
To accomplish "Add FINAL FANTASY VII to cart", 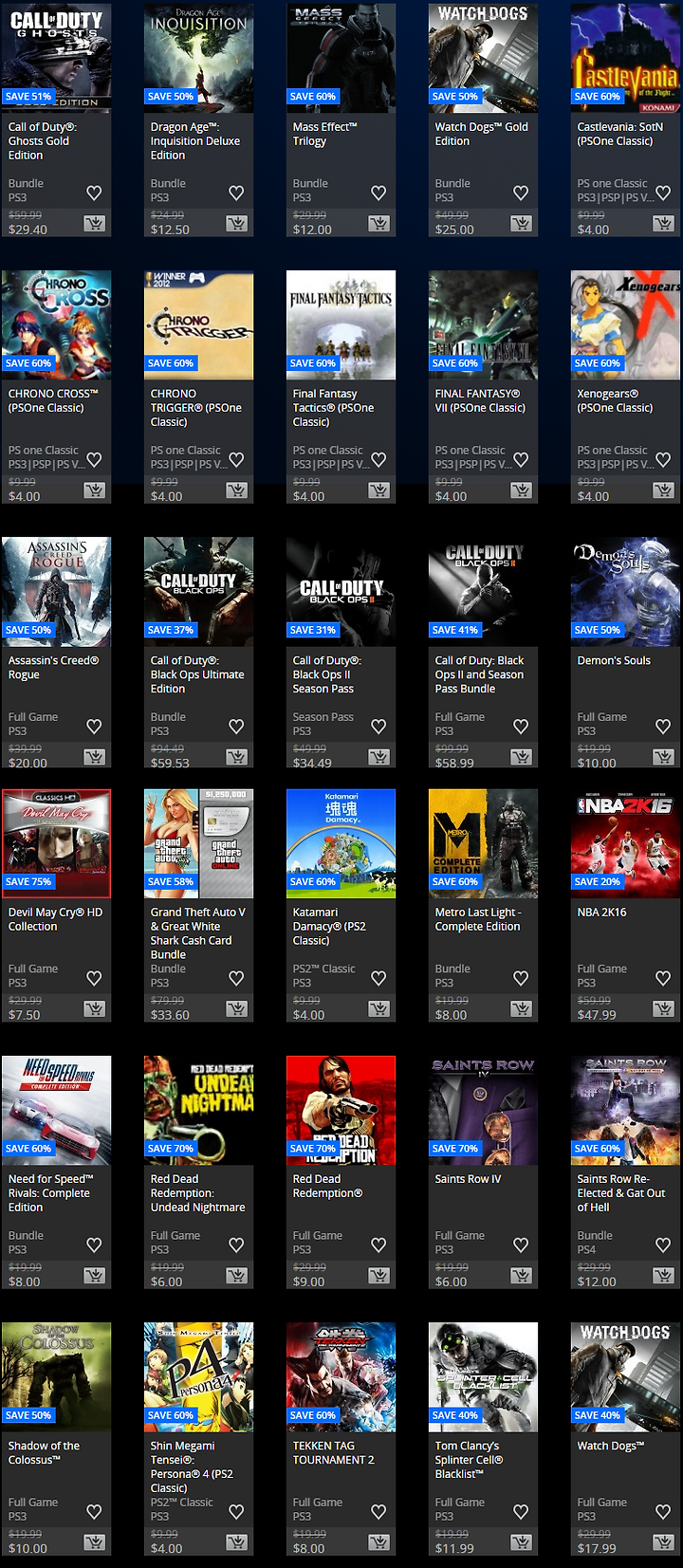I will [x=522, y=490].
